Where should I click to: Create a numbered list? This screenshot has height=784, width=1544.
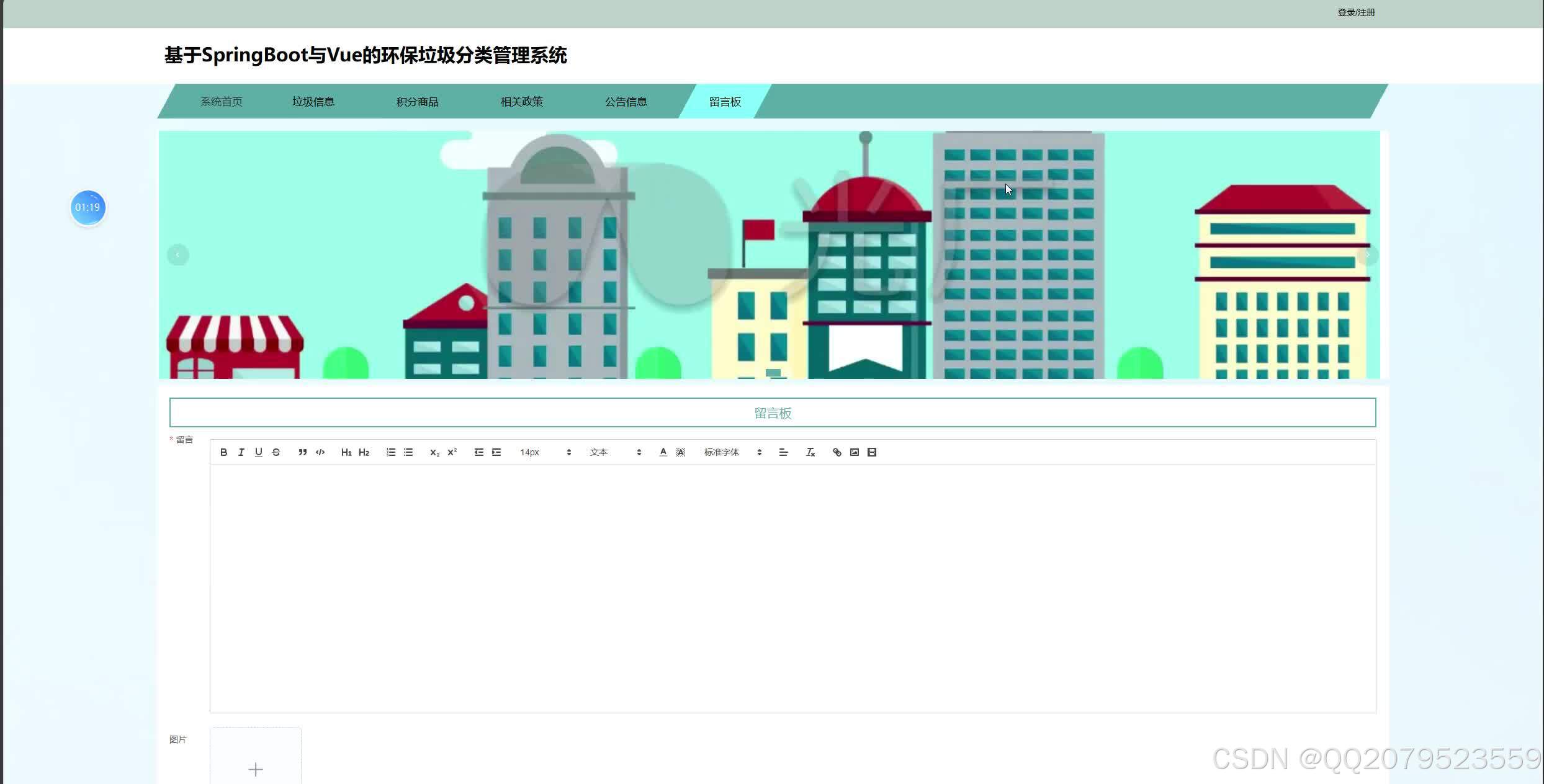[390, 452]
